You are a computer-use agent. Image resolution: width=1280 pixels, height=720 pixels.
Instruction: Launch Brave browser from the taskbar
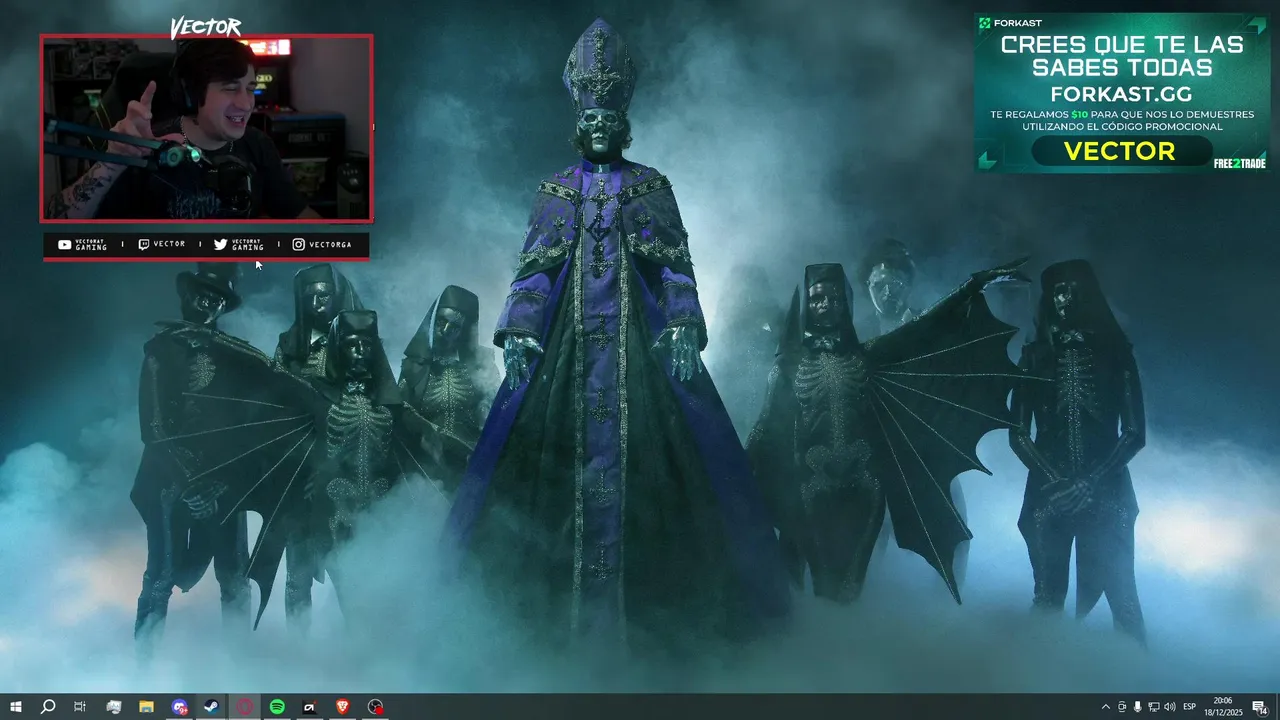coord(343,707)
